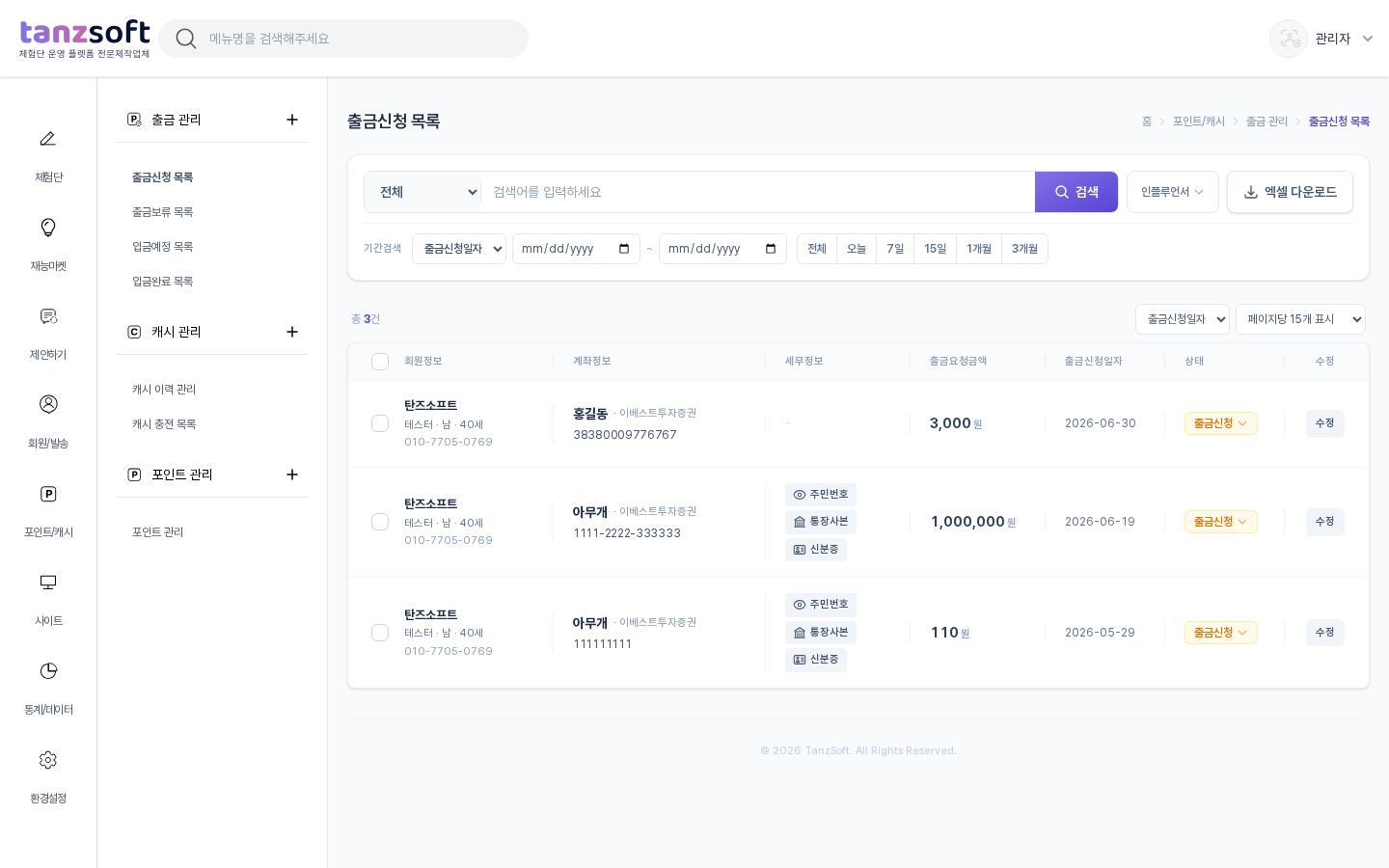This screenshot has height=868, width=1389.
Task: Expand the 출금 관리 plus button
Action: [292, 120]
